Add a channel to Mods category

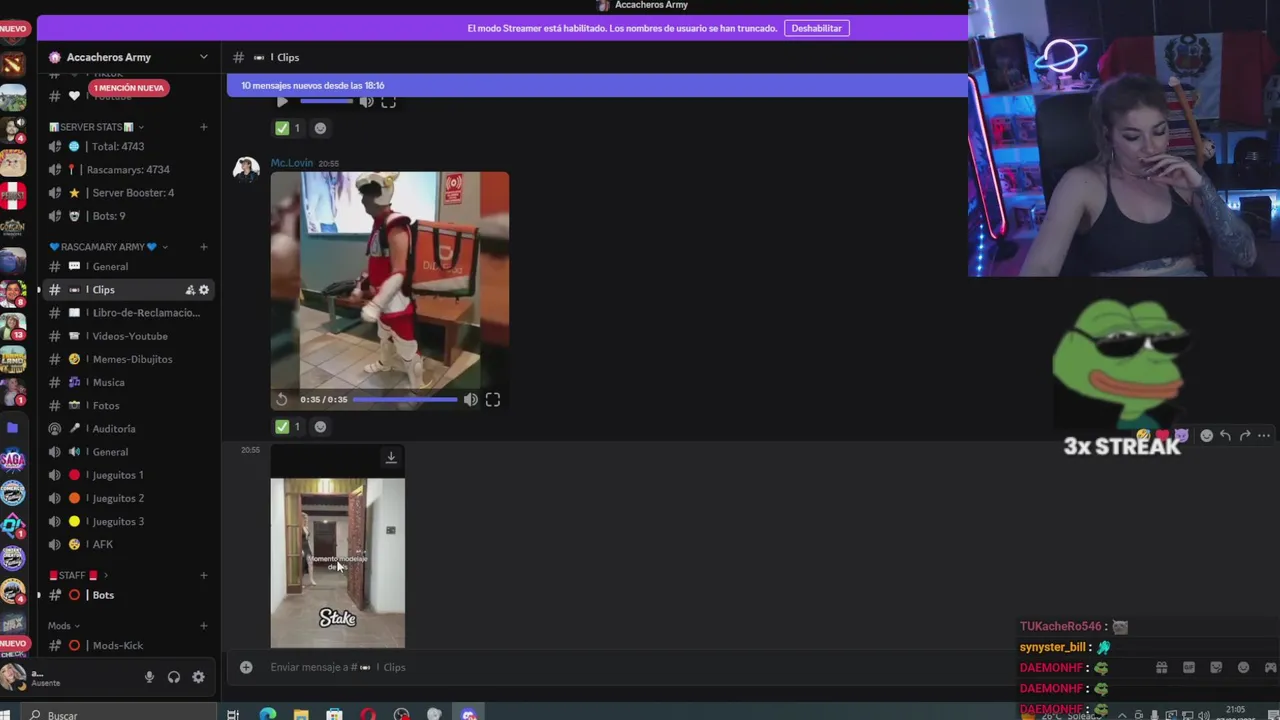[204, 626]
